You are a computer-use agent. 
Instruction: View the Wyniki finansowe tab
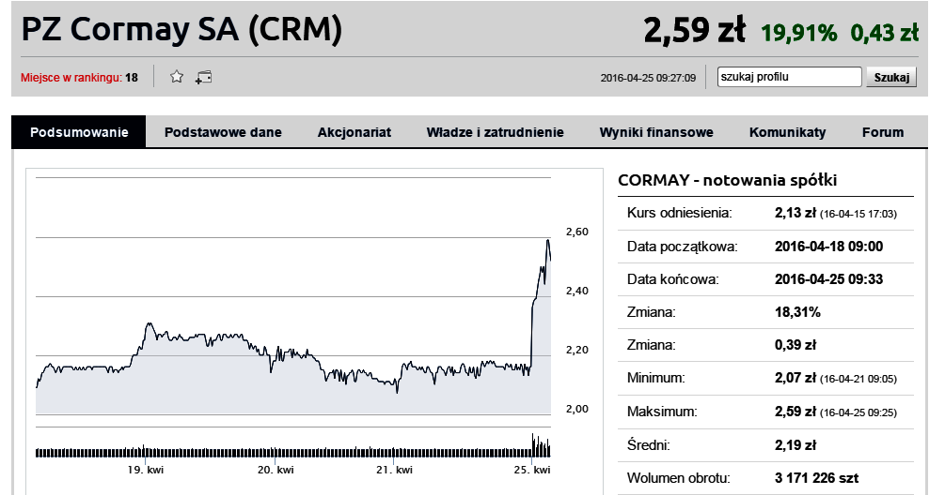656,132
